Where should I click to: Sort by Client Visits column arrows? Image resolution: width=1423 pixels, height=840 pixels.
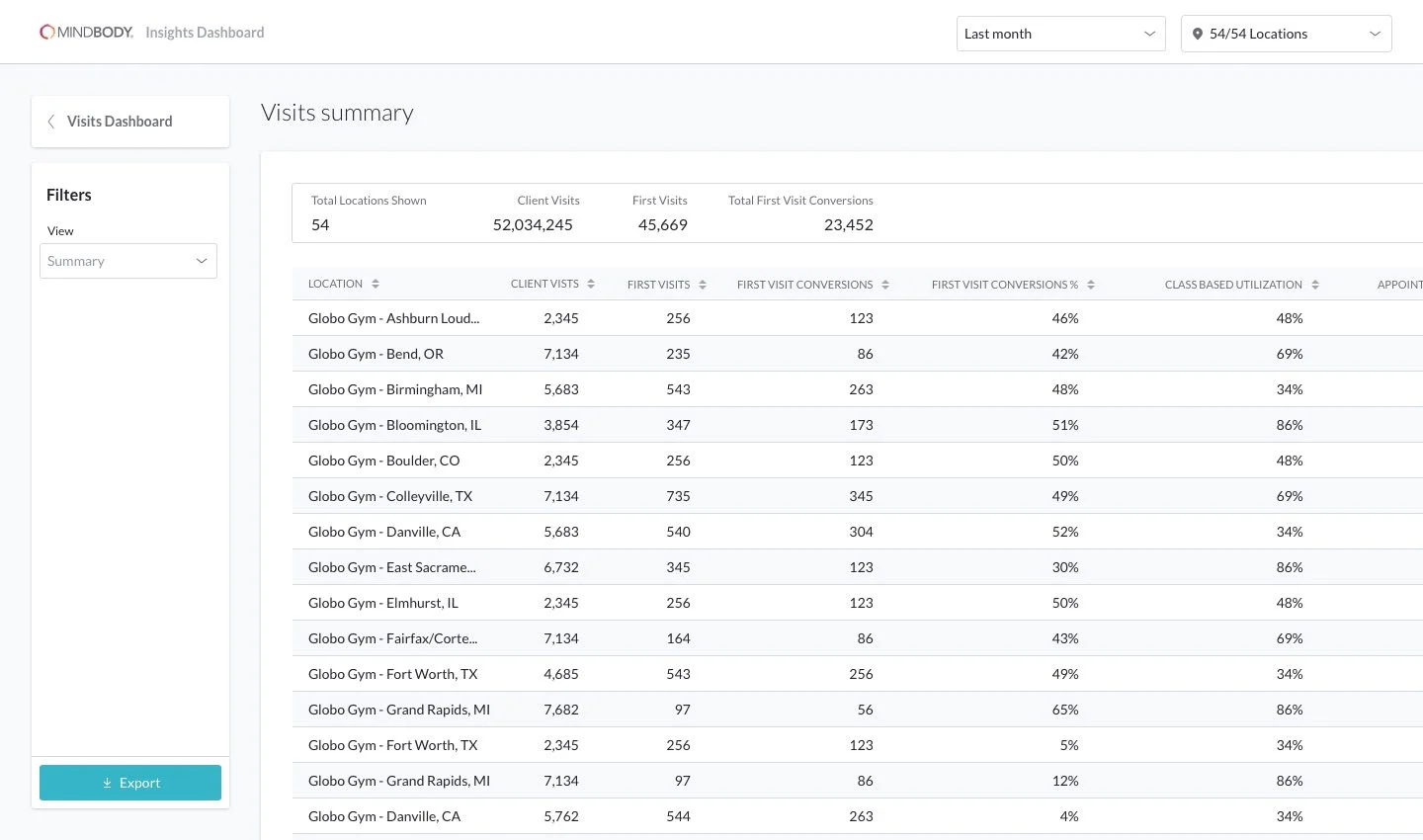click(x=591, y=285)
